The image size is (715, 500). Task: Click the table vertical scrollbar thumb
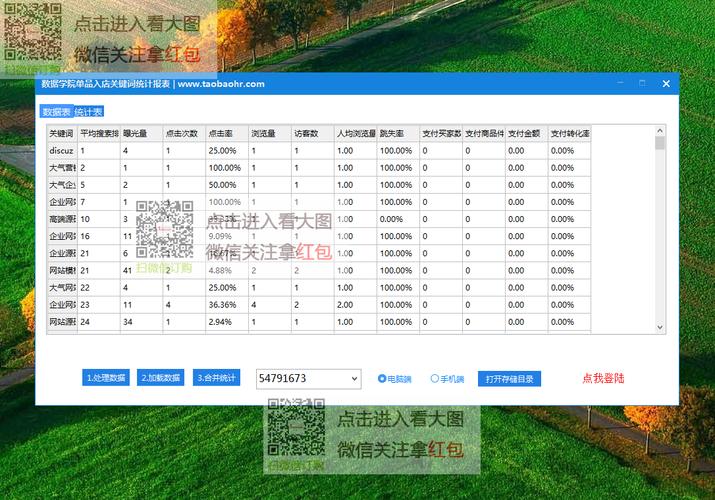pos(660,143)
